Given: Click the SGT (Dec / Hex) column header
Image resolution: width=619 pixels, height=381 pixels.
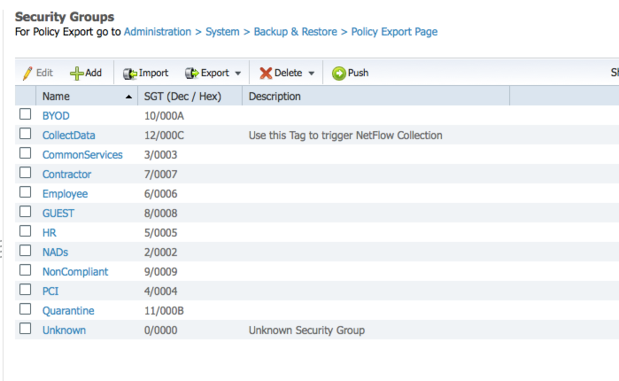Looking at the screenshot, I should point(190,96).
